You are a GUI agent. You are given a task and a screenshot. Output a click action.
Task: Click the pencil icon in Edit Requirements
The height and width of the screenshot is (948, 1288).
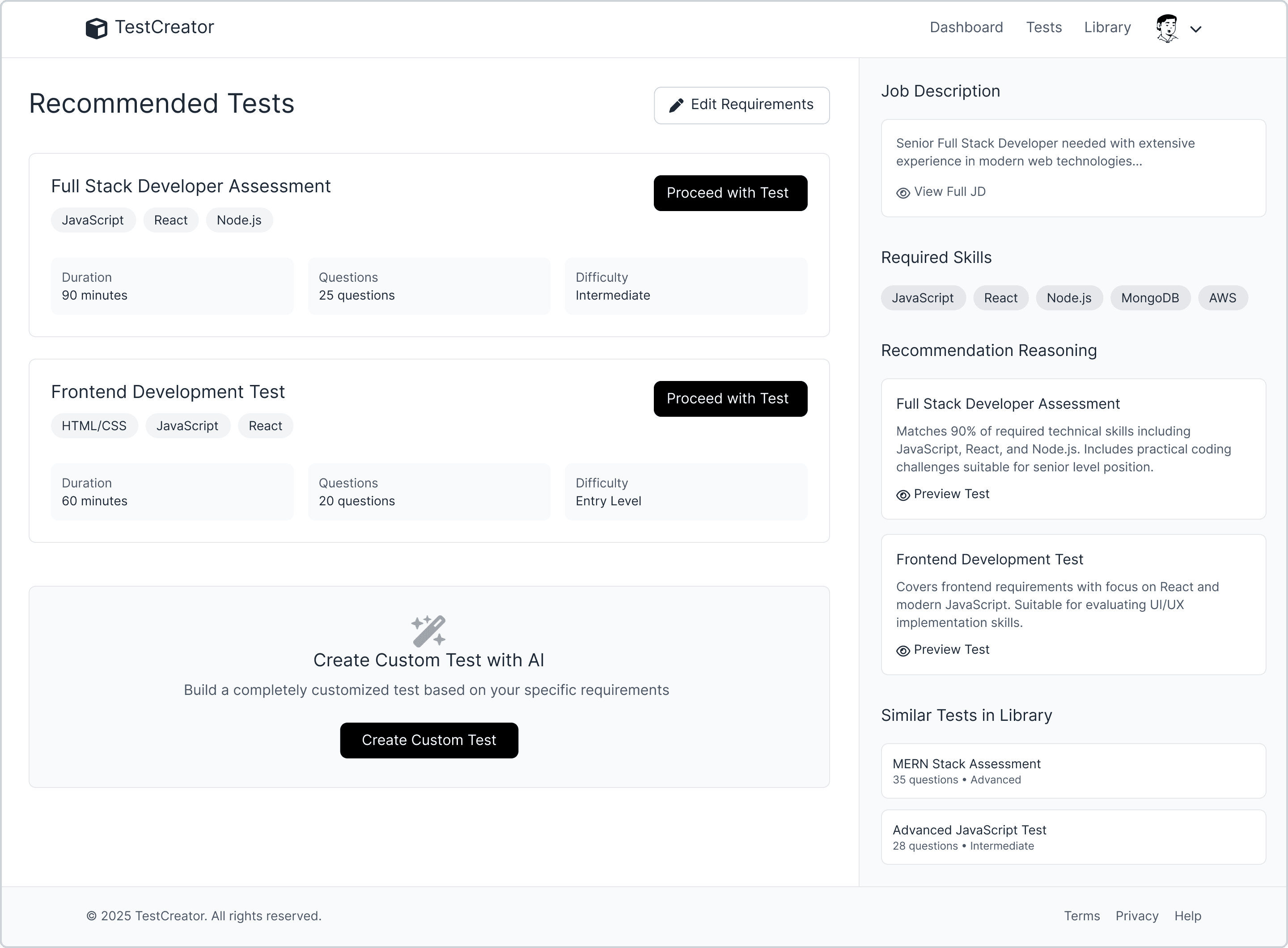pyautogui.click(x=676, y=105)
